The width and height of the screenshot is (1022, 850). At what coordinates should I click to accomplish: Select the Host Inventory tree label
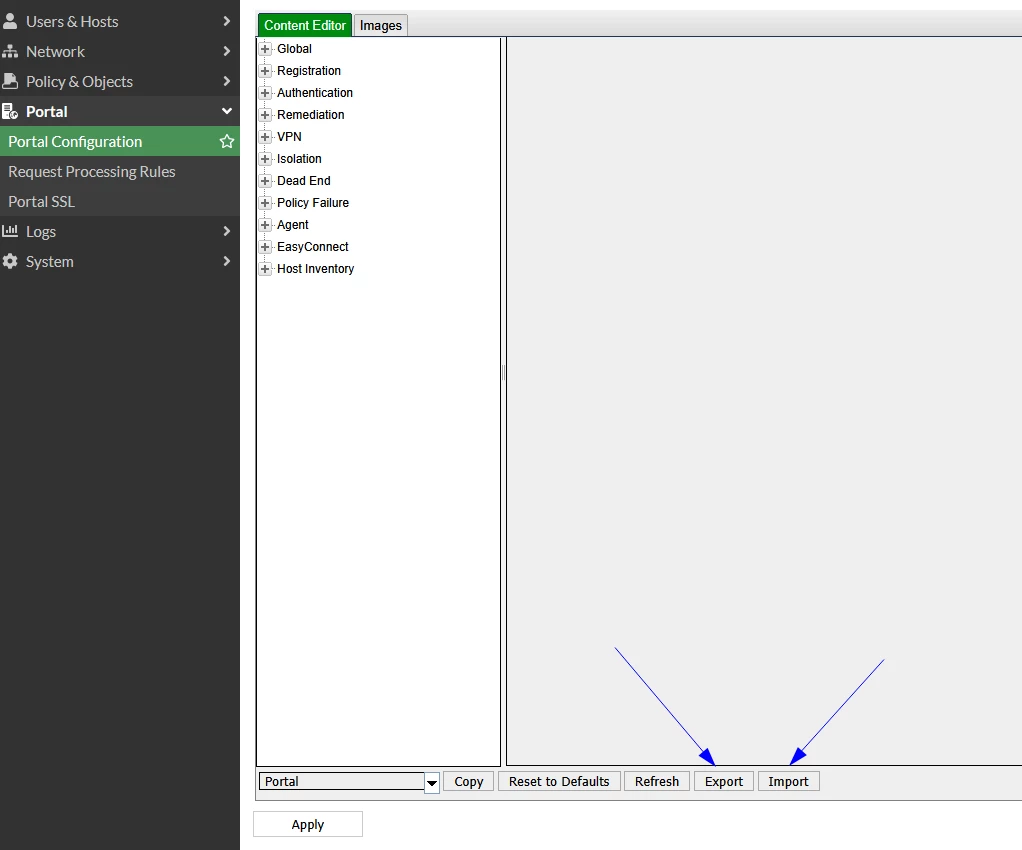(315, 269)
